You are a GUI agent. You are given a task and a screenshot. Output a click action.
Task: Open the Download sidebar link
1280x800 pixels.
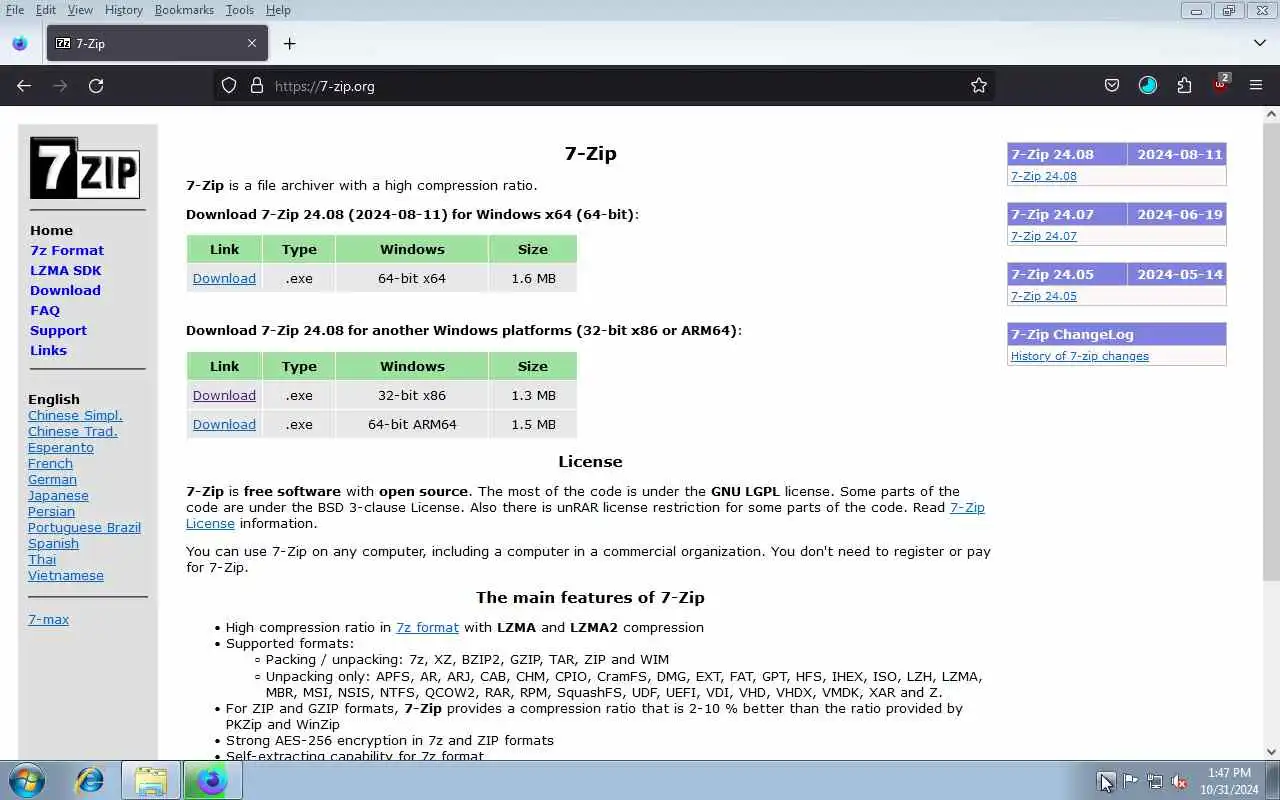[x=65, y=290]
